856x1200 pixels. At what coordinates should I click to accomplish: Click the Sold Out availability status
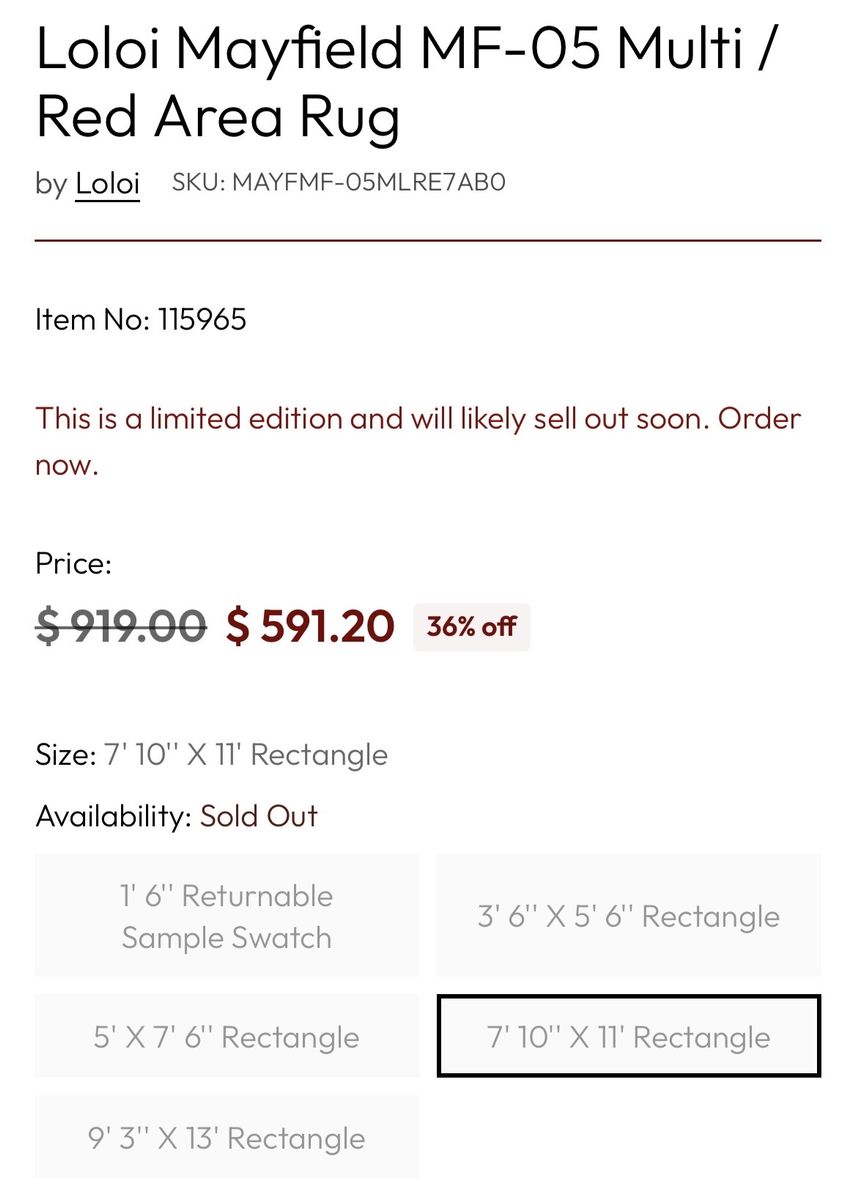coord(259,816)
